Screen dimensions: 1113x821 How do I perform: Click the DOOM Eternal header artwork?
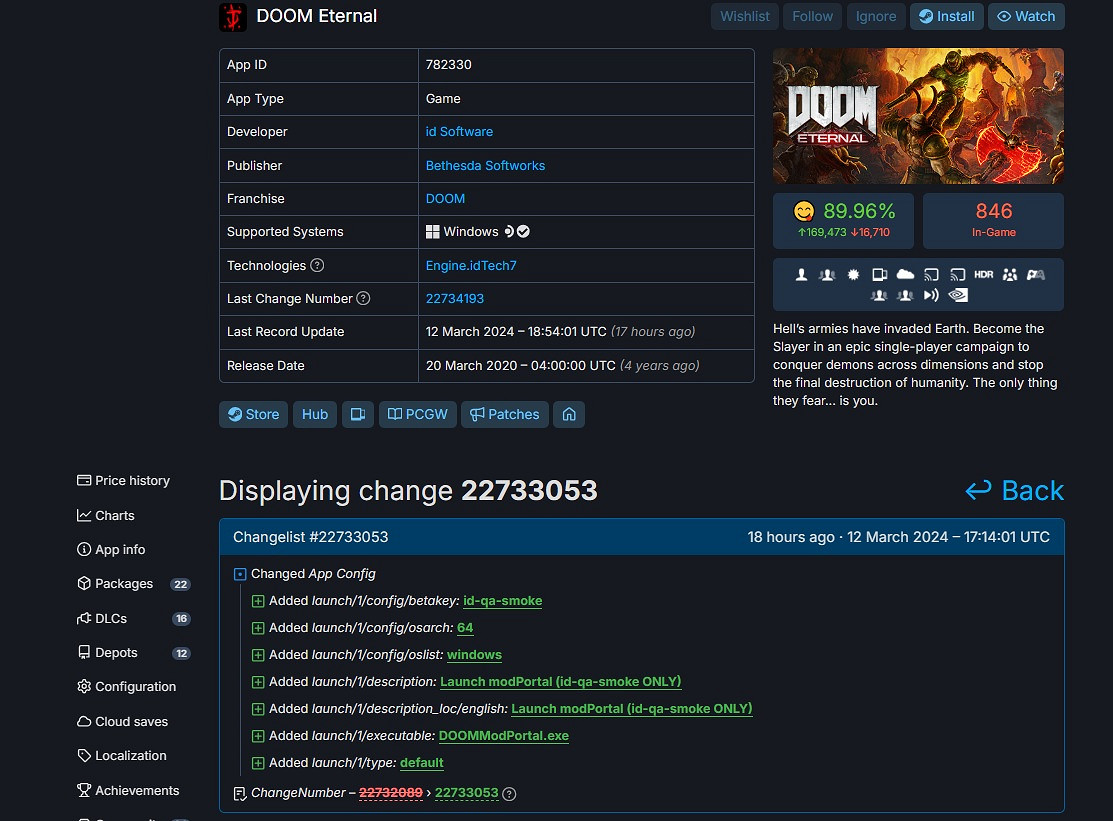[x=917, y=116]
